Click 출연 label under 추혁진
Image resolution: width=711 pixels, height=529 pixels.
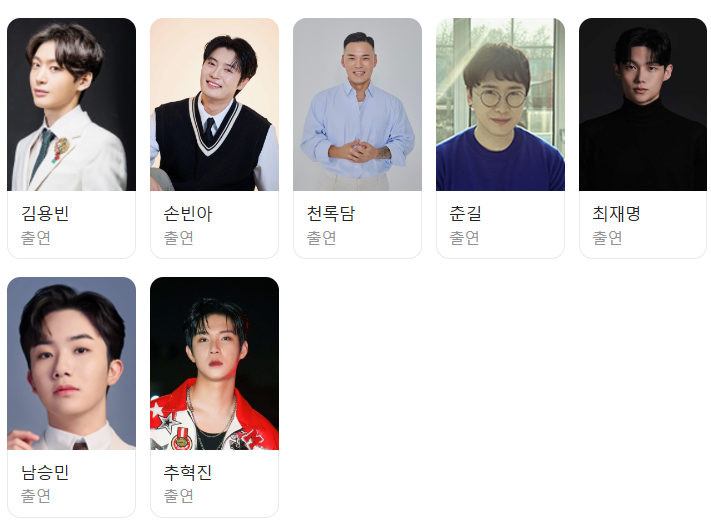coord(179,496)
